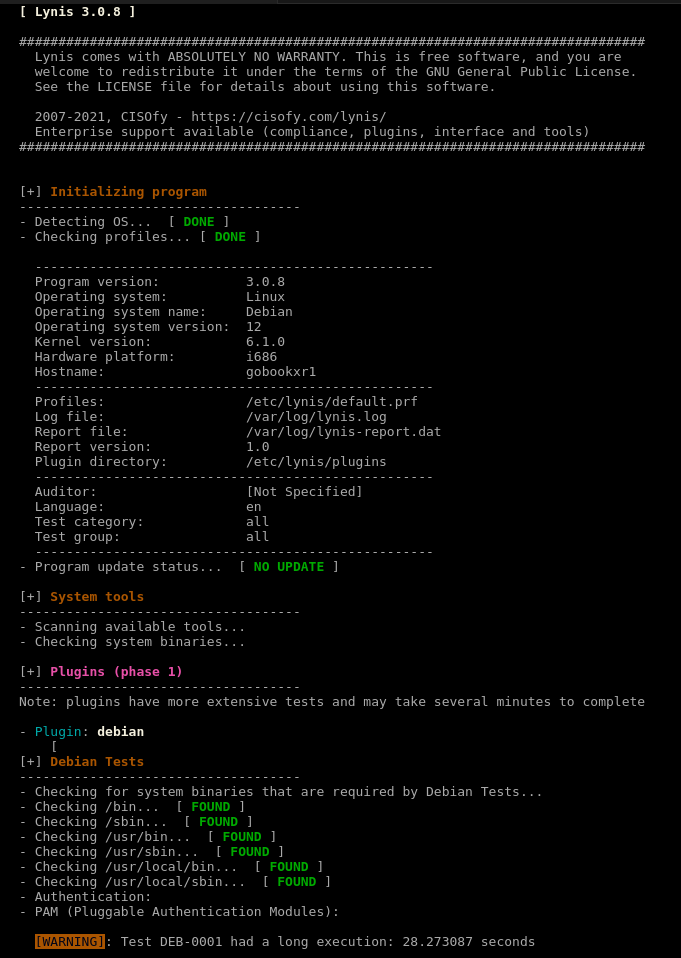Click FOUND status for Checking /usr/local/bin
Viewport: 681px width, 958px height.
click(289, 867)
